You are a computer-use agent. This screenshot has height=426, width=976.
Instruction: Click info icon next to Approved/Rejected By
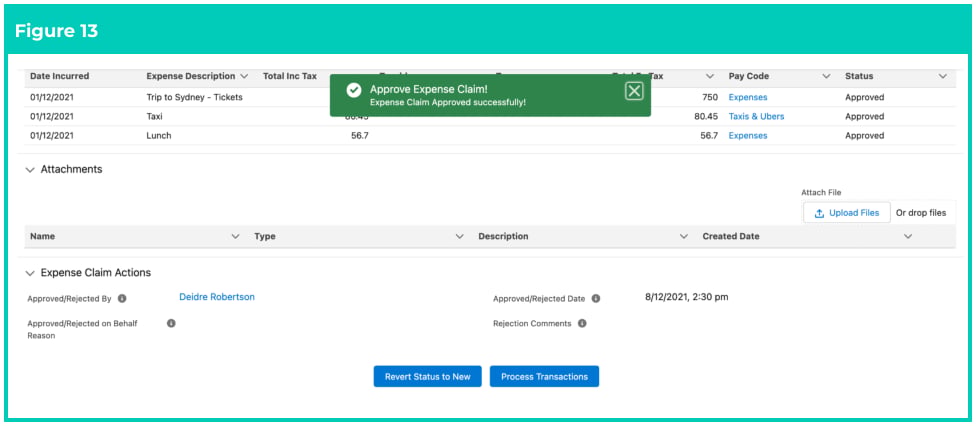tap(122, 298)
